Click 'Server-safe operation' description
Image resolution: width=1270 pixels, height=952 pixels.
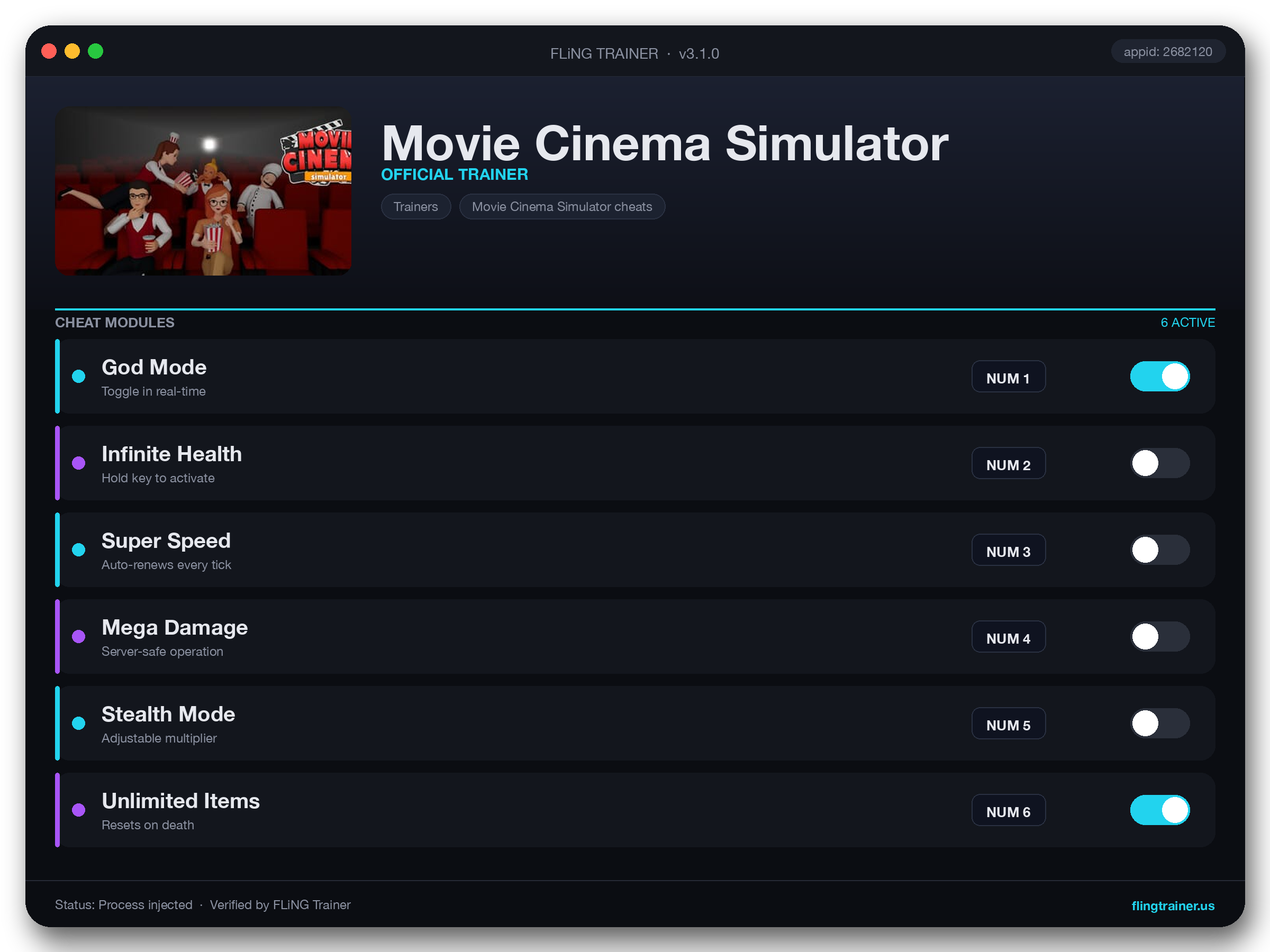[x=162, y=651]
